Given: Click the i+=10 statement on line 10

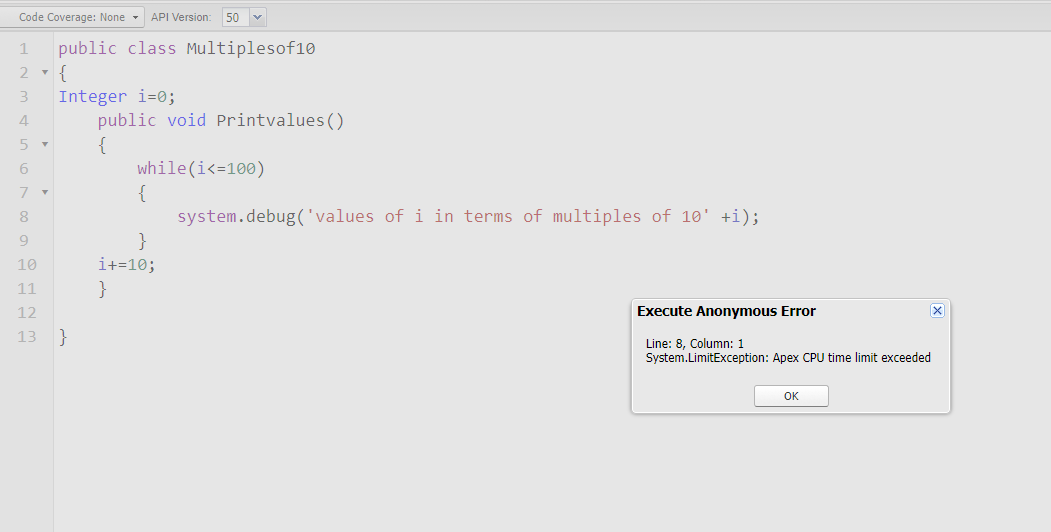Looking at the screenshot, I should tap(126, 265).
